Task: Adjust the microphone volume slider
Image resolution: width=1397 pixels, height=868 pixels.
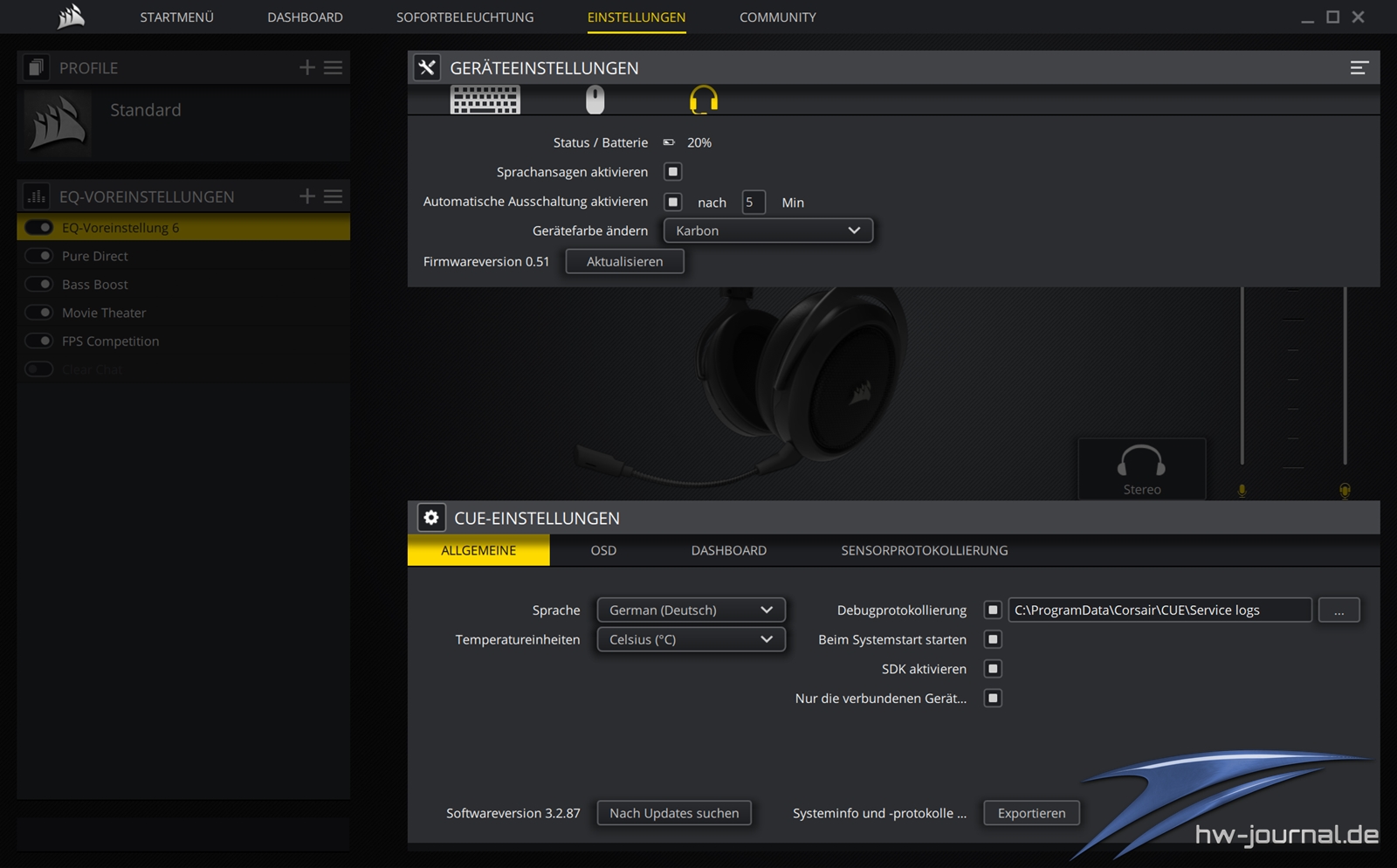Action: click(1242, 375)
